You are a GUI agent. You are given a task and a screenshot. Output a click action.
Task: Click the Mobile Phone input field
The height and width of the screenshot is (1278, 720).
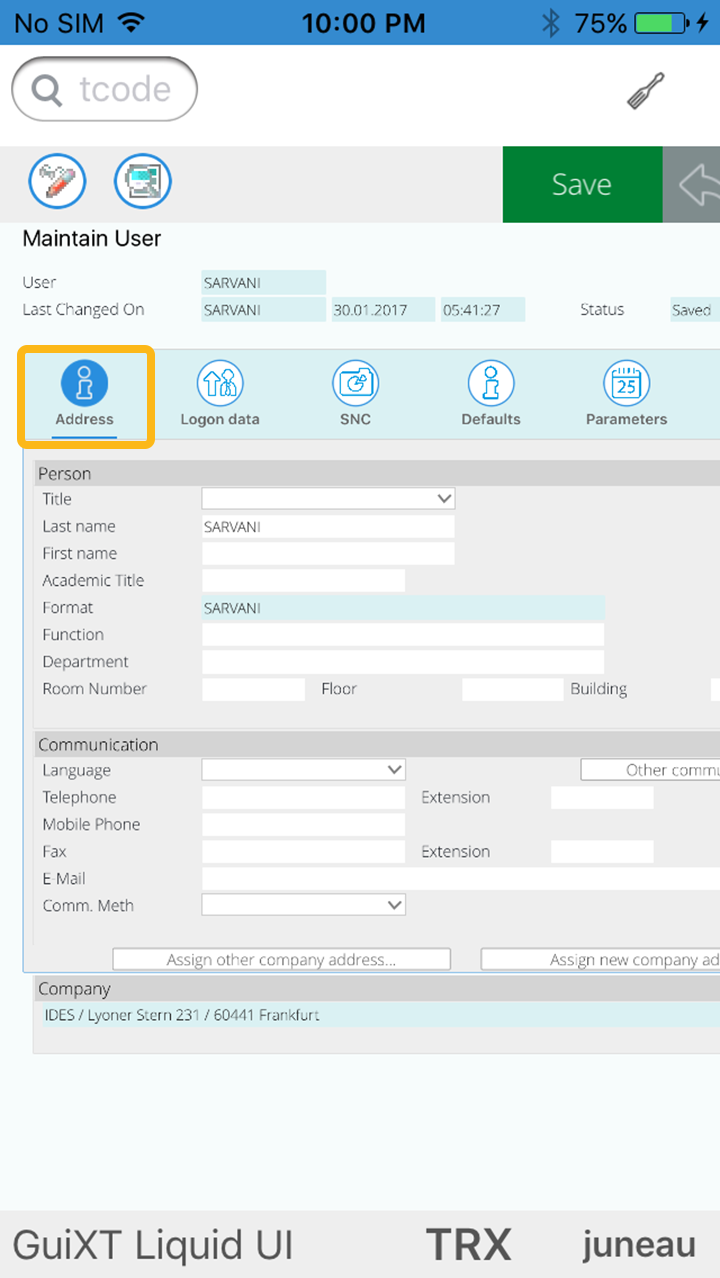pos(303,824)
